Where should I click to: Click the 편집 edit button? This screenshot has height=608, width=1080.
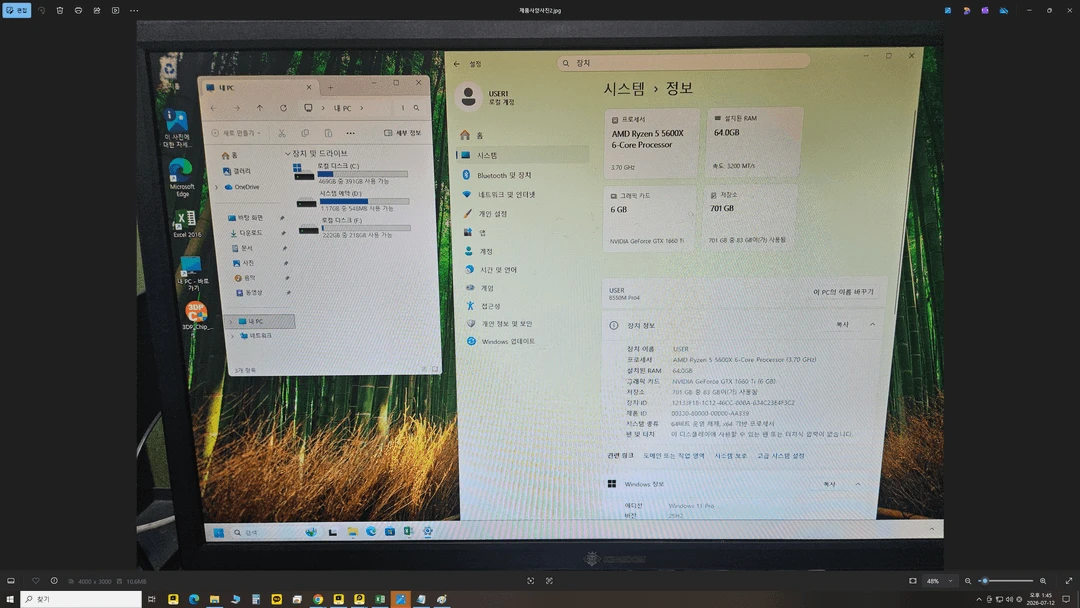tap(17, 10)
